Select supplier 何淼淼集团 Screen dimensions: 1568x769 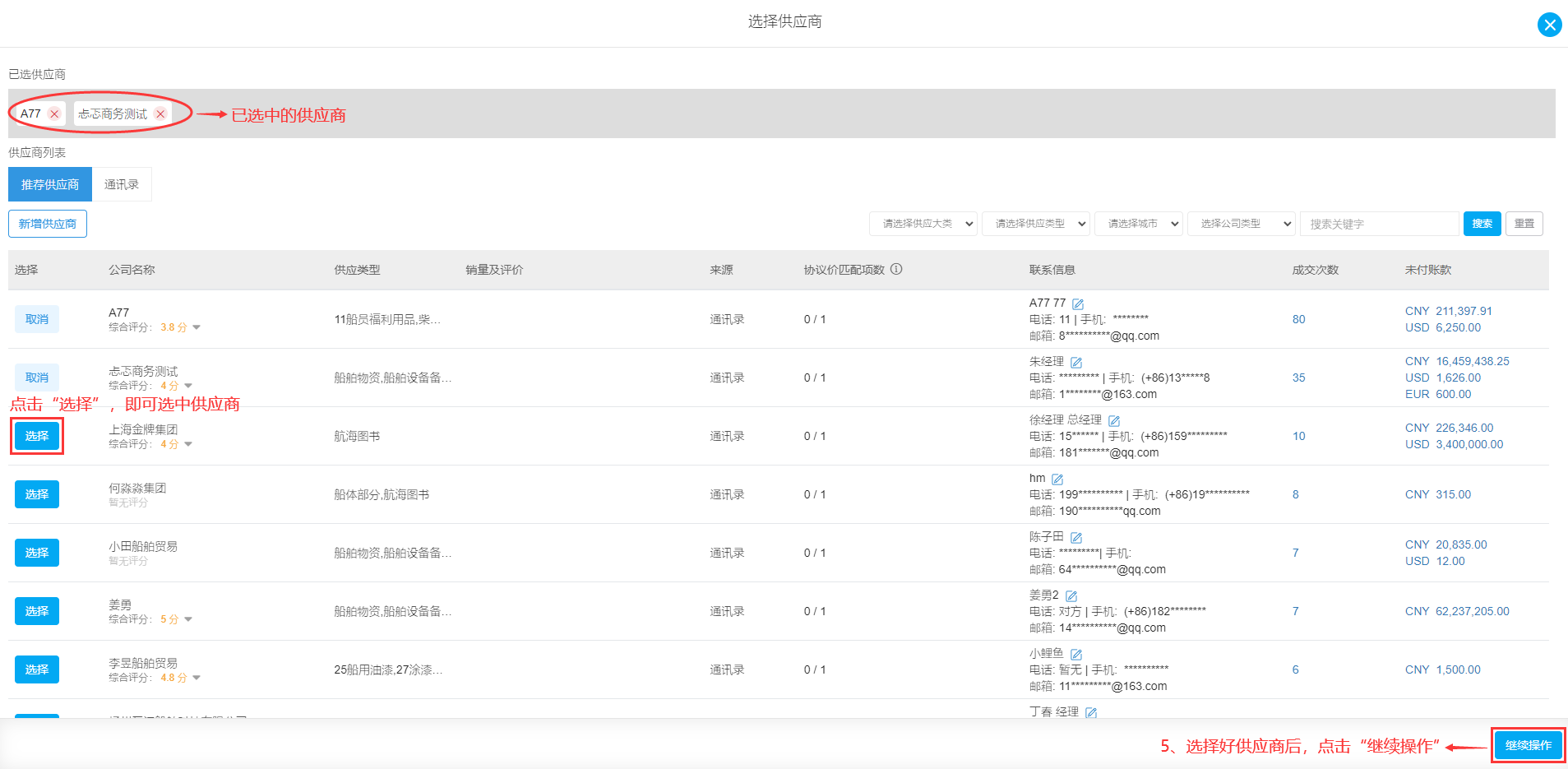tap(37, 494)
